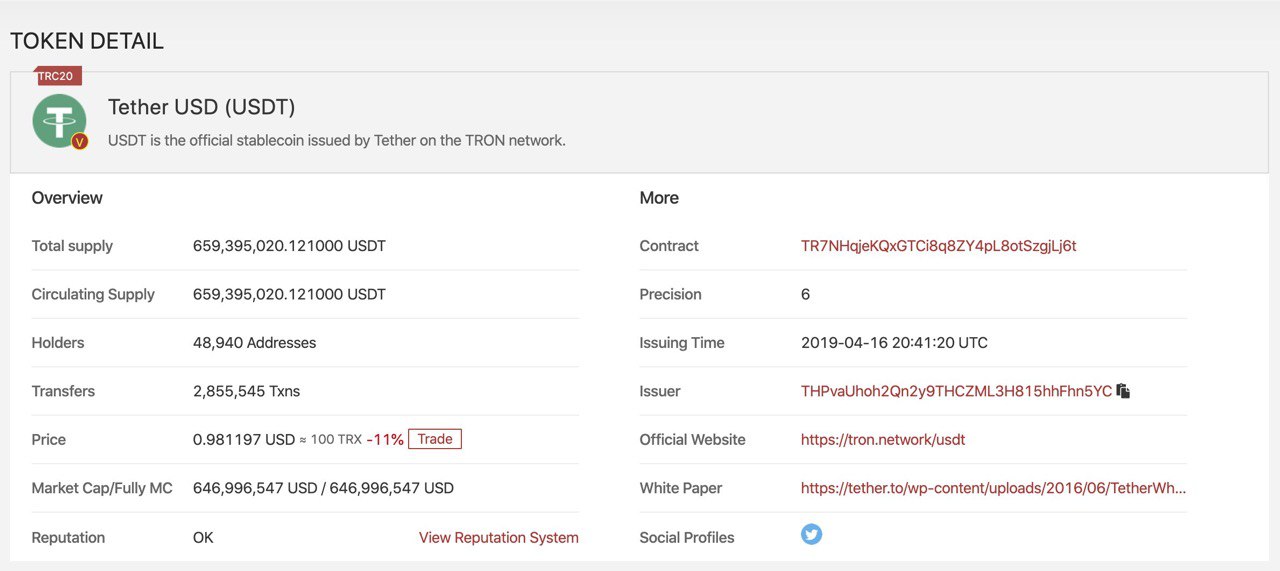Click the issuing time 2019-04-16 20:41:20 UTC

894,343
